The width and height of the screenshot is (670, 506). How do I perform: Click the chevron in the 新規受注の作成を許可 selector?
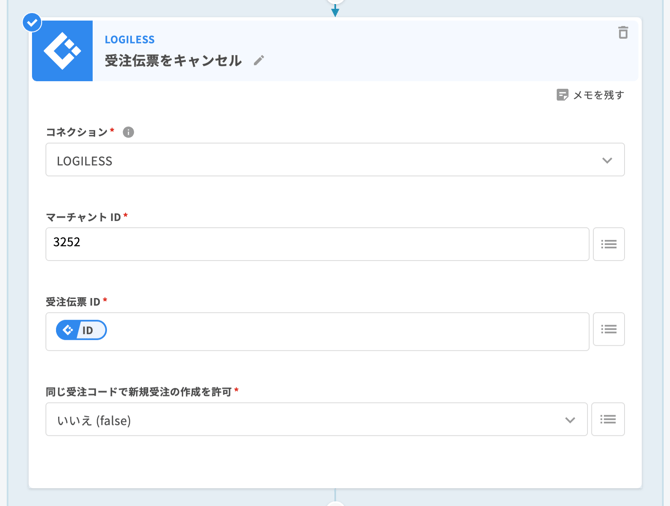[x=570, y=420]
